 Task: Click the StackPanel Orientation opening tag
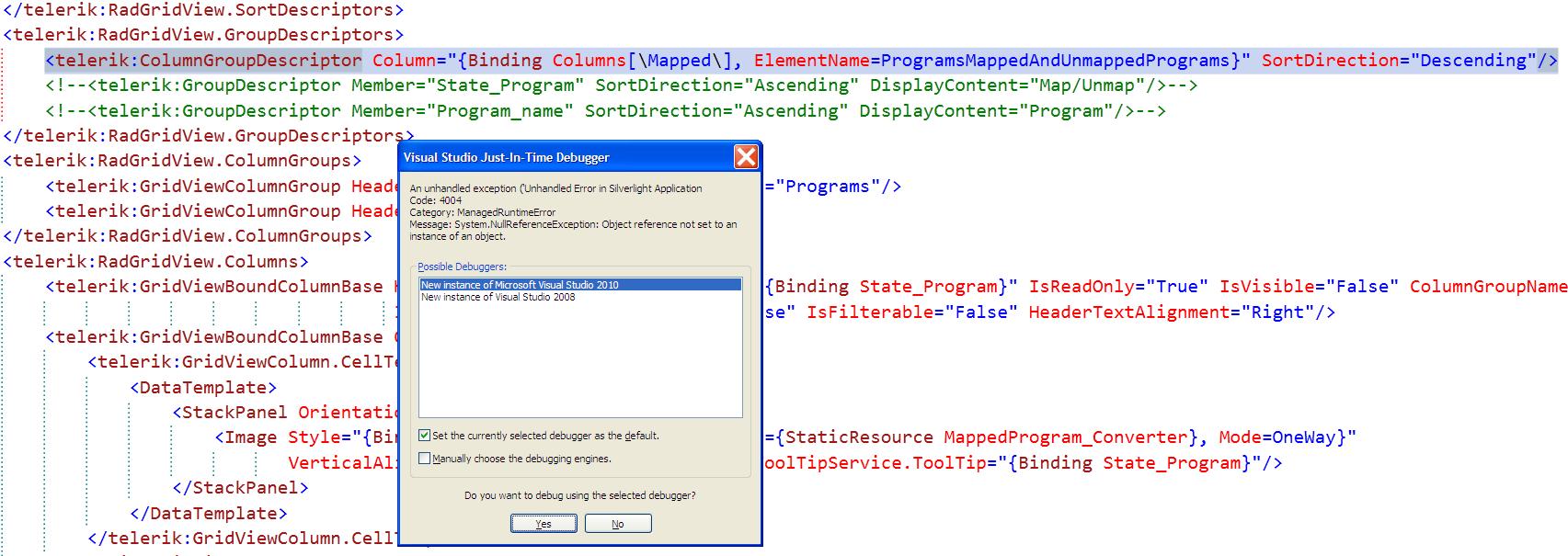coord(286,413)
